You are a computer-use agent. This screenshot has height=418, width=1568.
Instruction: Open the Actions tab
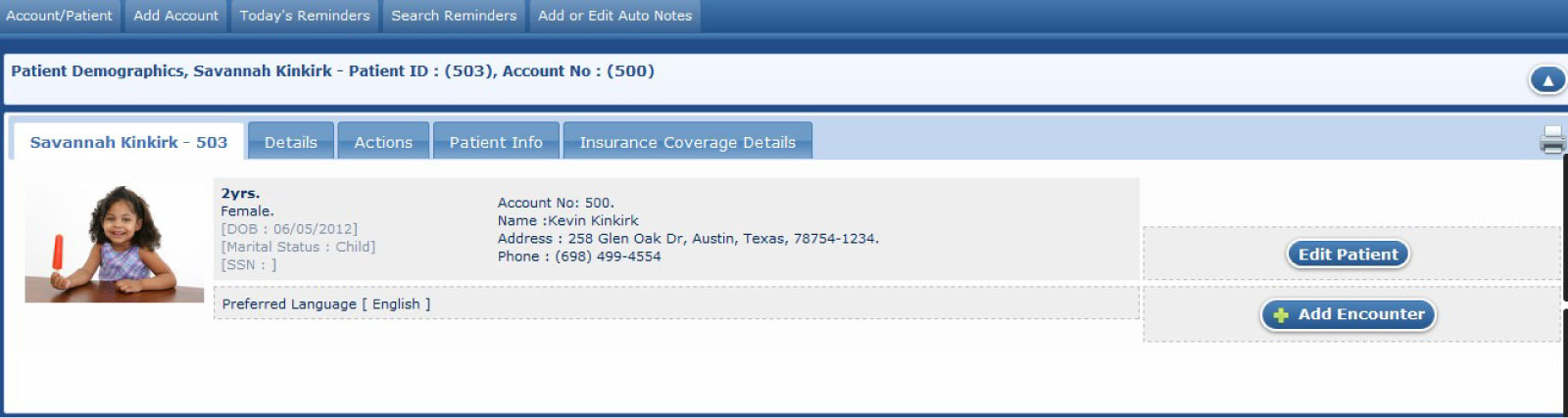point(383,142)
